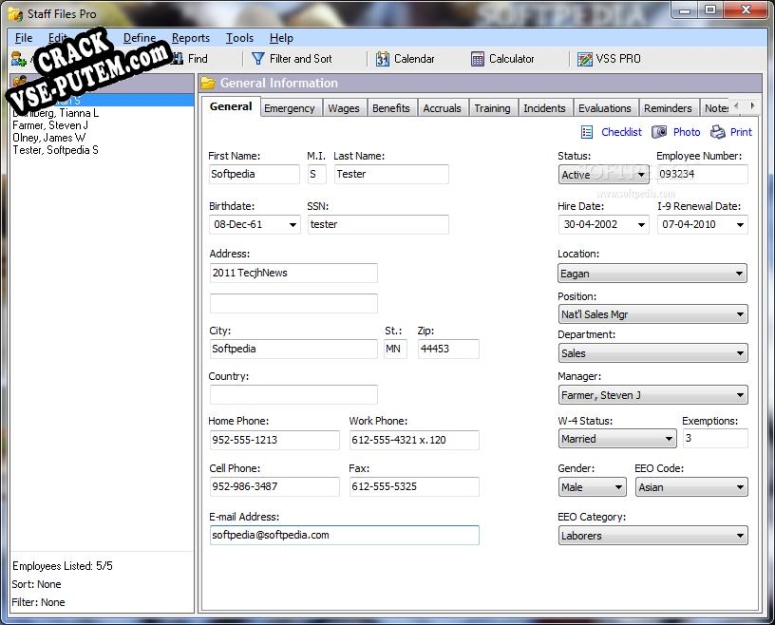
Task: Click the Checklist icon
Action: click(587, 132)
